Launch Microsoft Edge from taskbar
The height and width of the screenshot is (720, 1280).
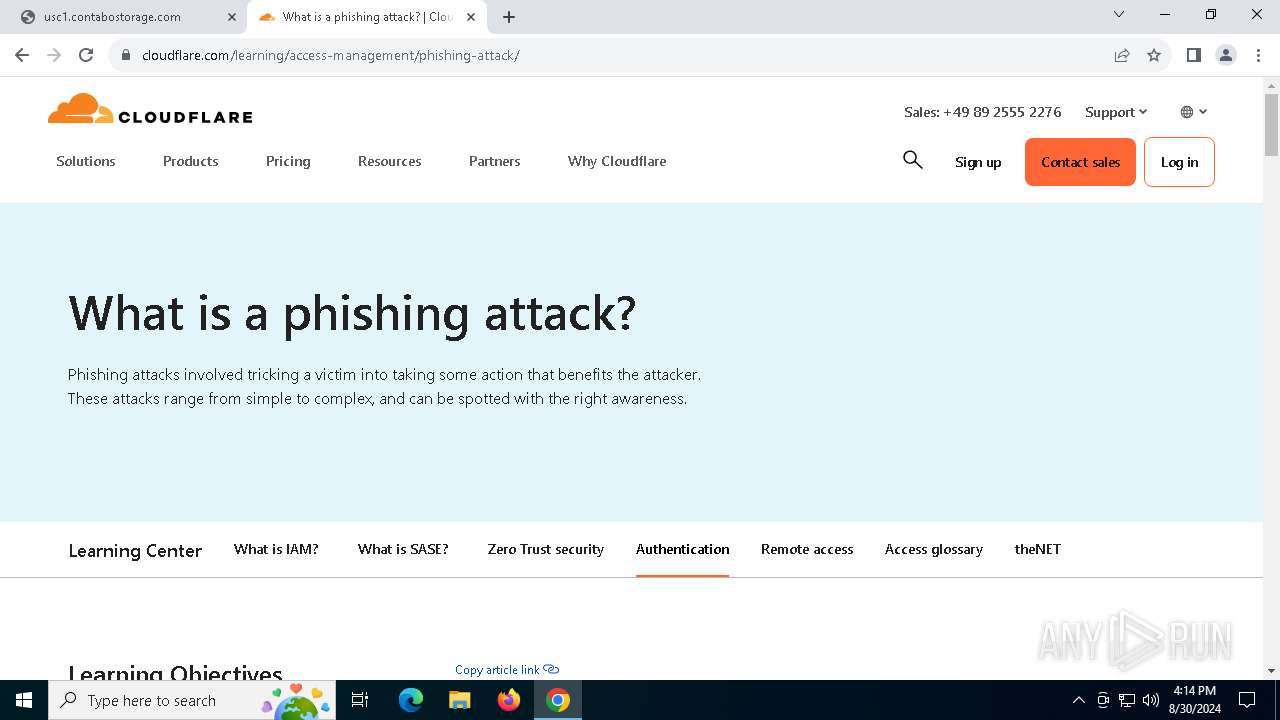(x=411, y=700)
